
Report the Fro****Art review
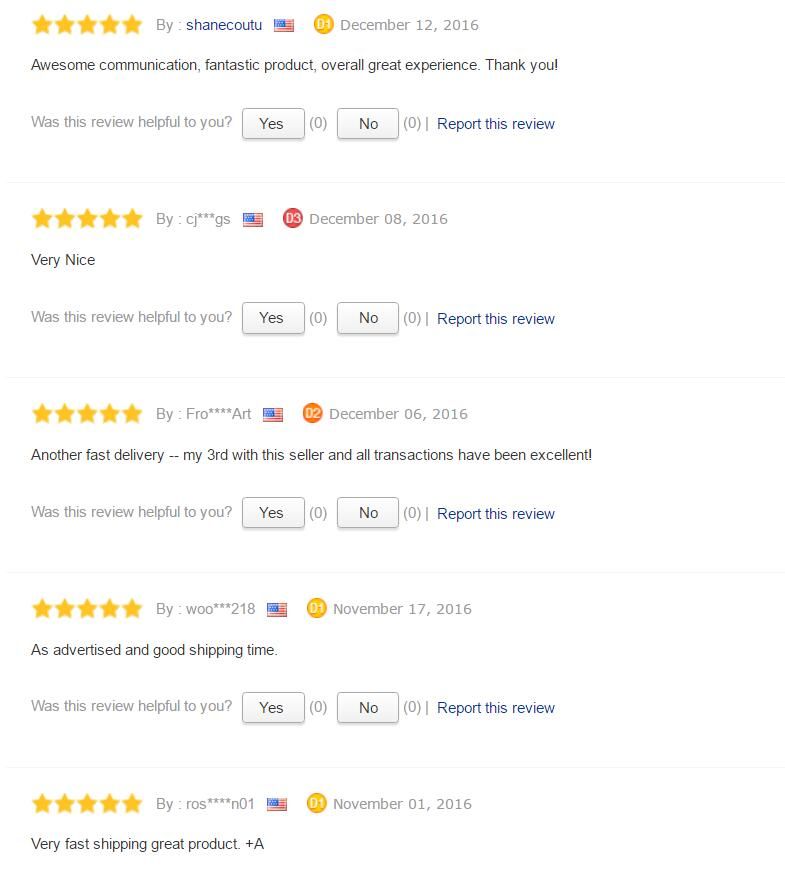[495, 513]
